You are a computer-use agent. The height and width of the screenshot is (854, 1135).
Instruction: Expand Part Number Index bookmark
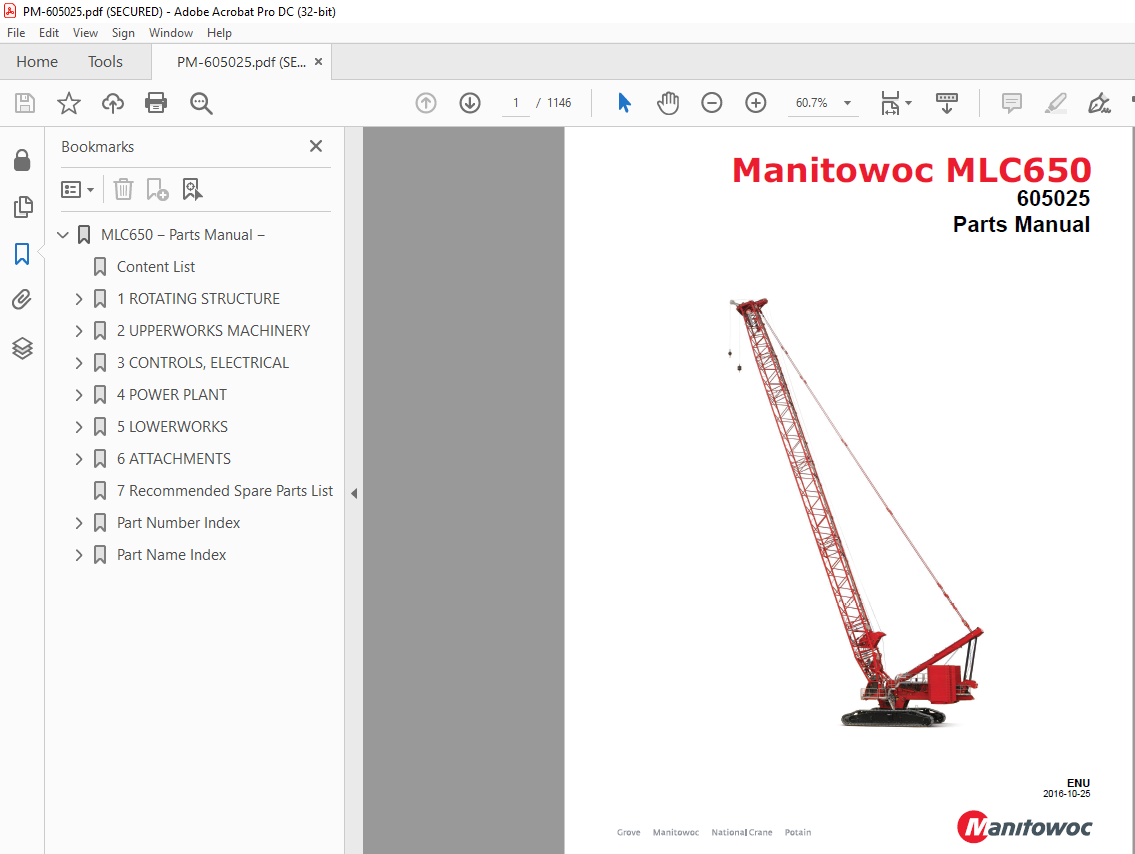point(79,523)
